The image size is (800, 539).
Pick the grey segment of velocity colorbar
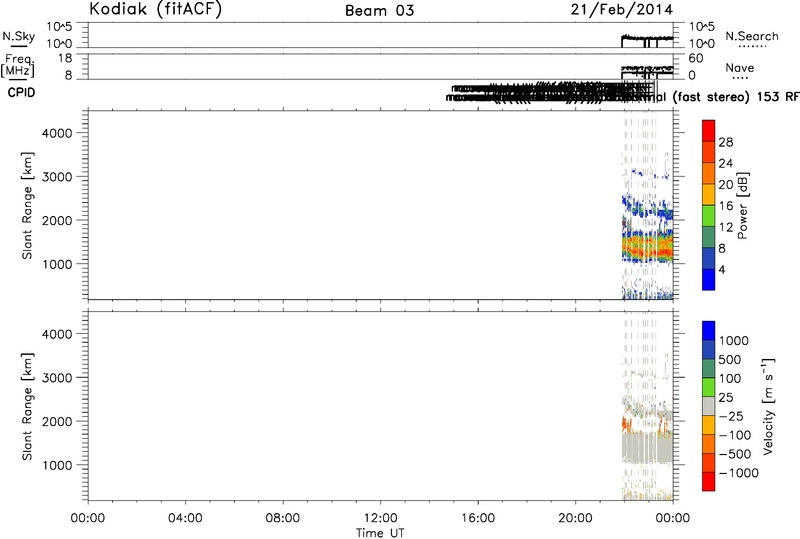pyautogui.click(x=709, y=407)
